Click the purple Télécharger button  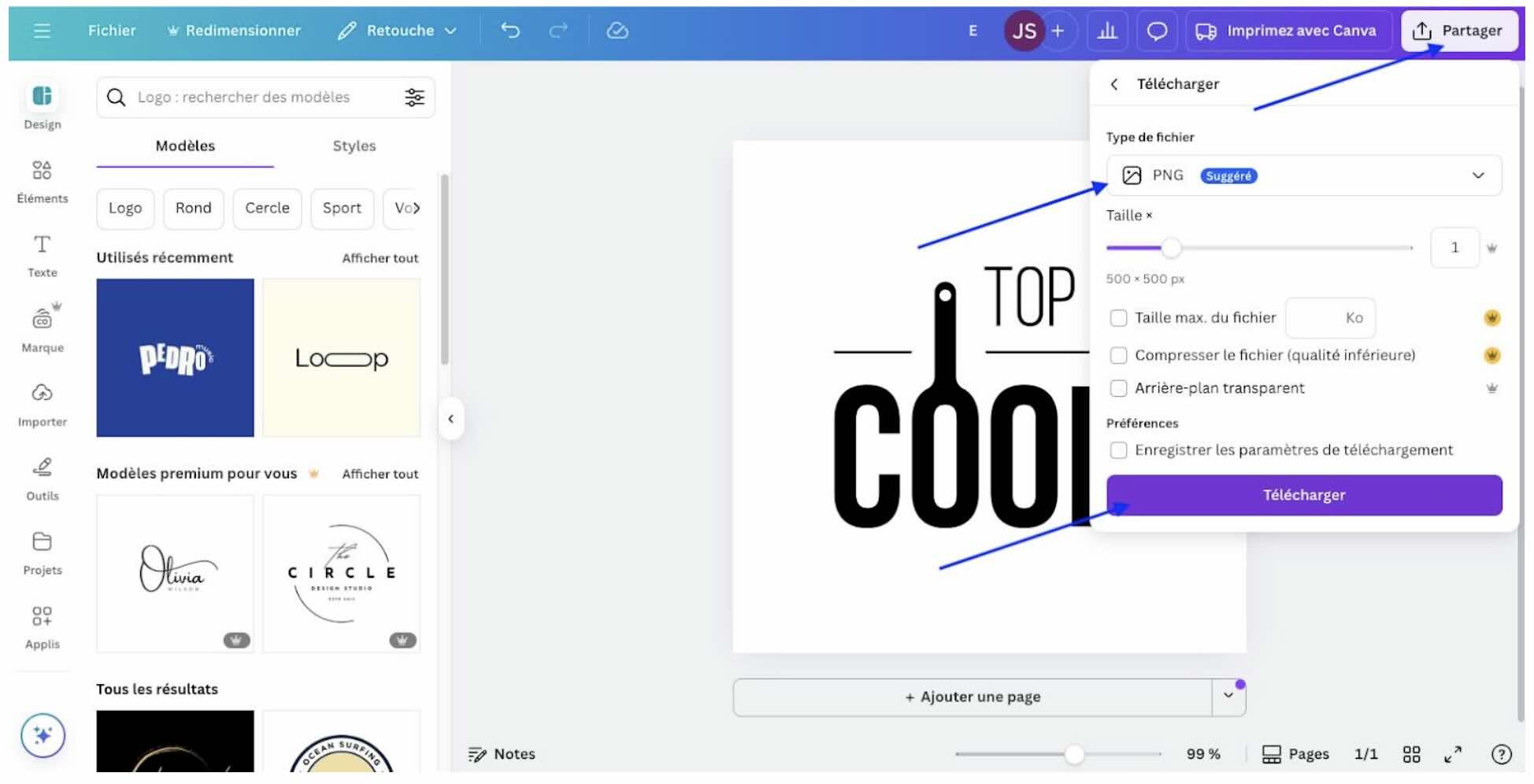click(1304, 495)
